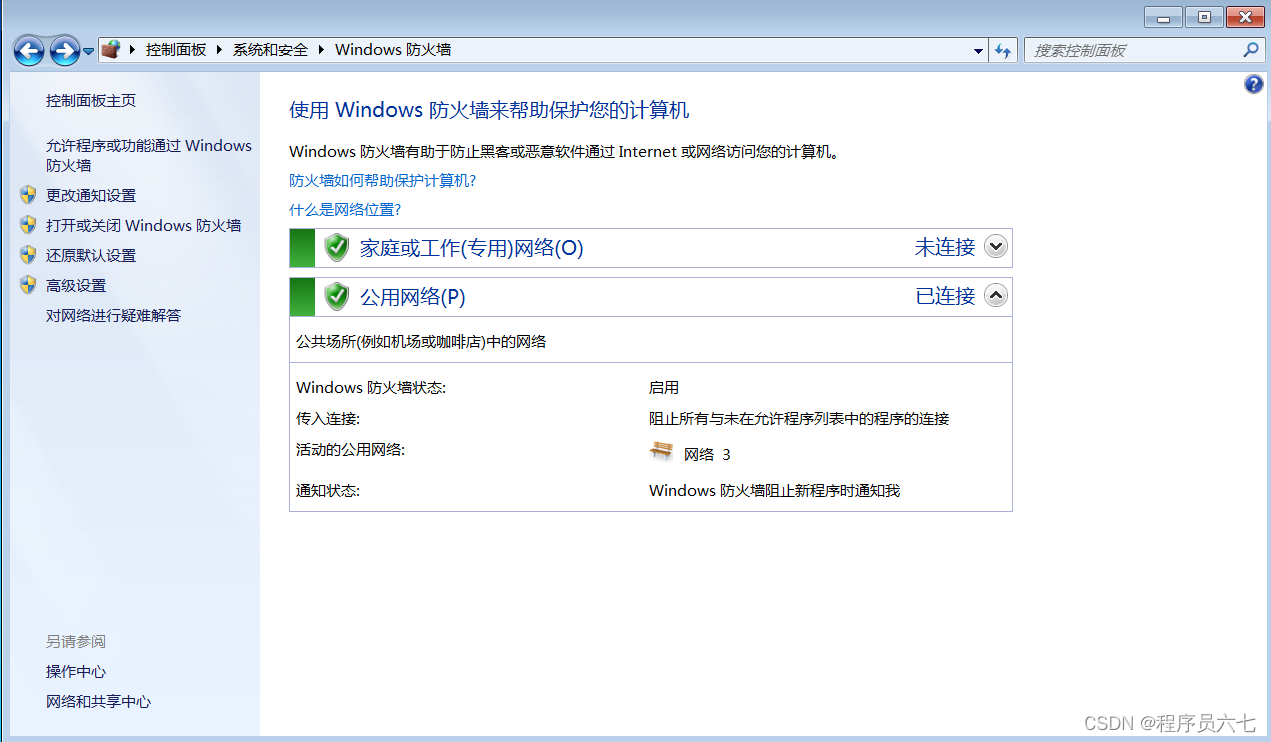The height and width of the screenshot is (742, 1271).
Task: Open 打开或关闭 Windows 防火墙 link
Action: 143,226
